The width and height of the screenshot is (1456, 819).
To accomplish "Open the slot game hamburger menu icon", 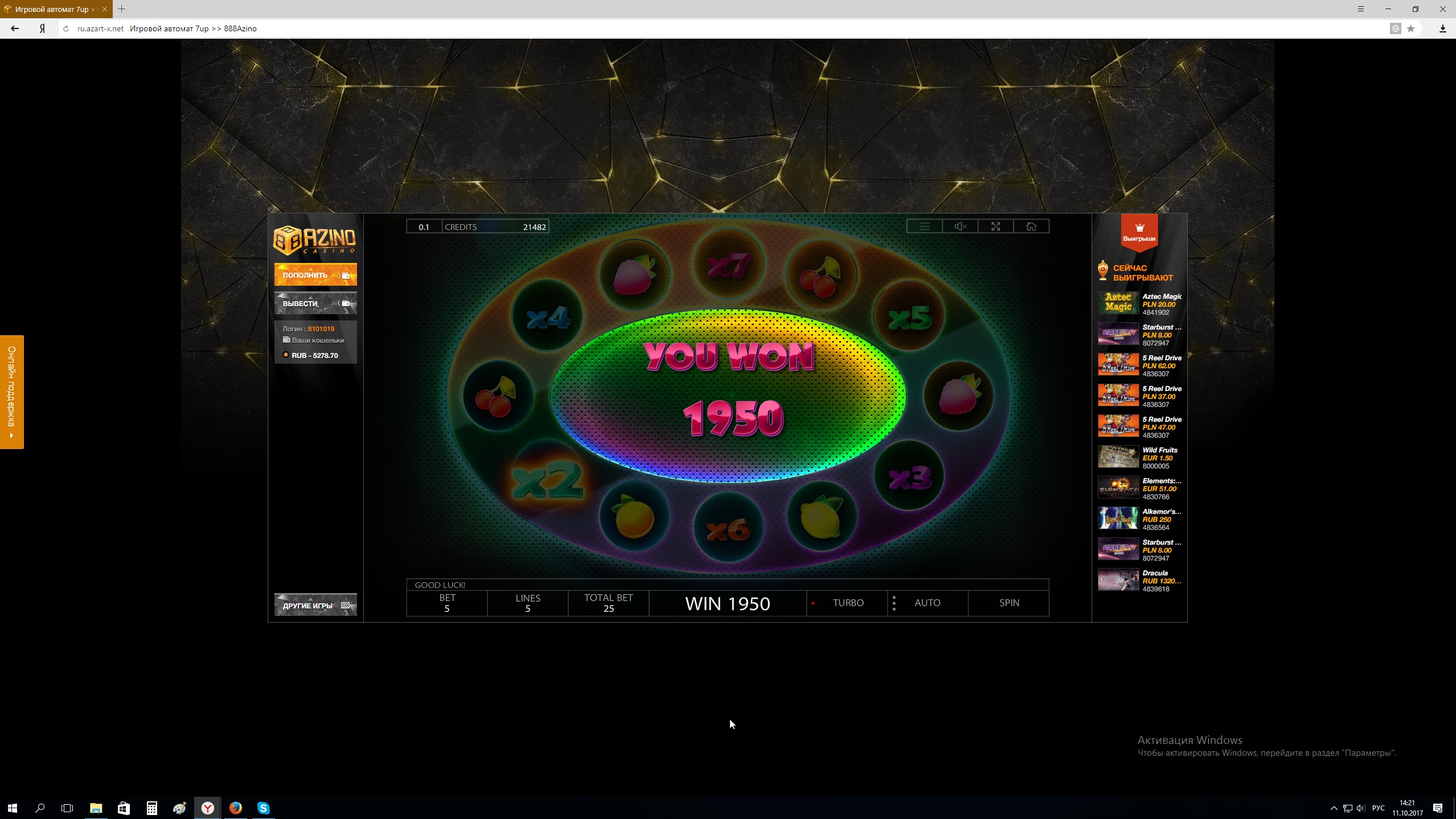I will click(924, 227).
